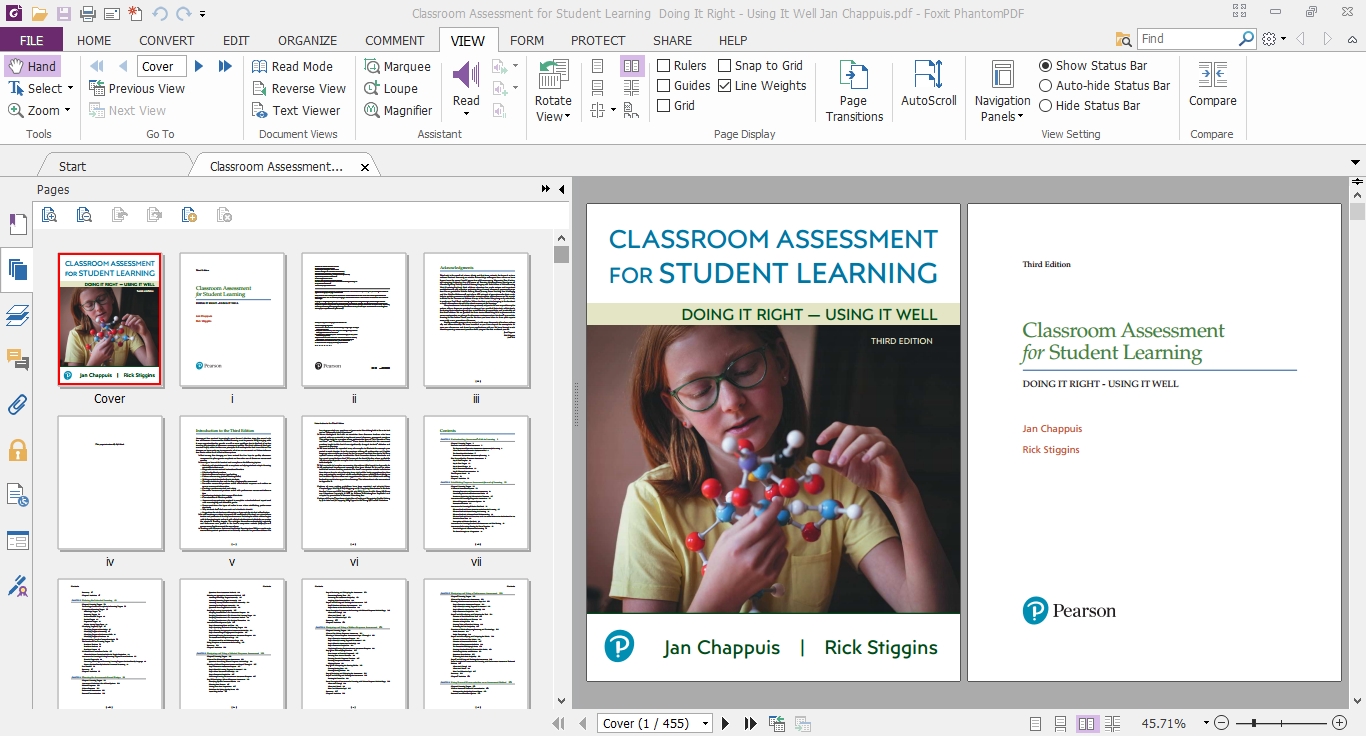Click the Reverse View button
Image resolution: width=1366 pixels, height=736 pixels.
tap(299, 88)
